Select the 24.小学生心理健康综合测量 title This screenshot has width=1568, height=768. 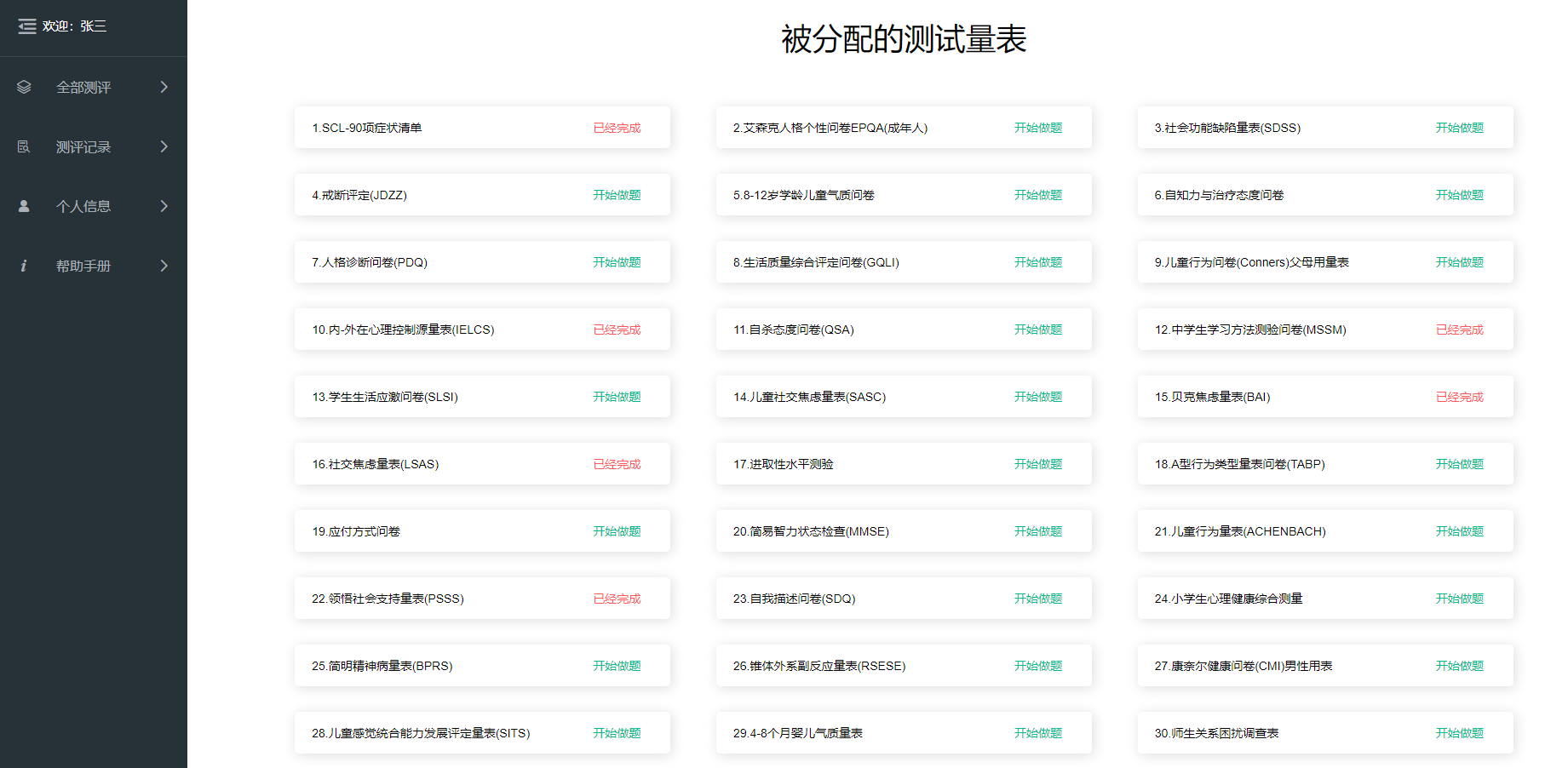(1228, 599)
